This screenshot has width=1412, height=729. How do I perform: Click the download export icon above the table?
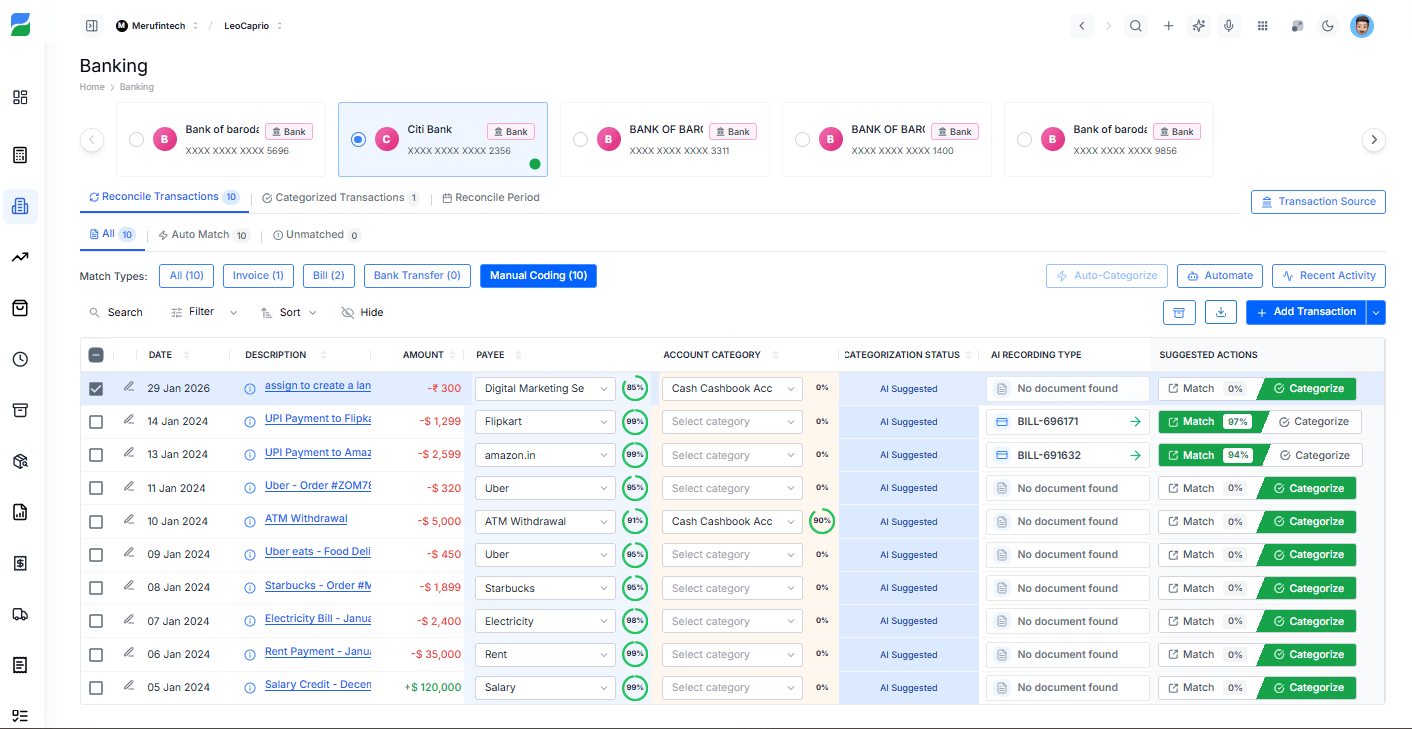(x=1220, y=312)
